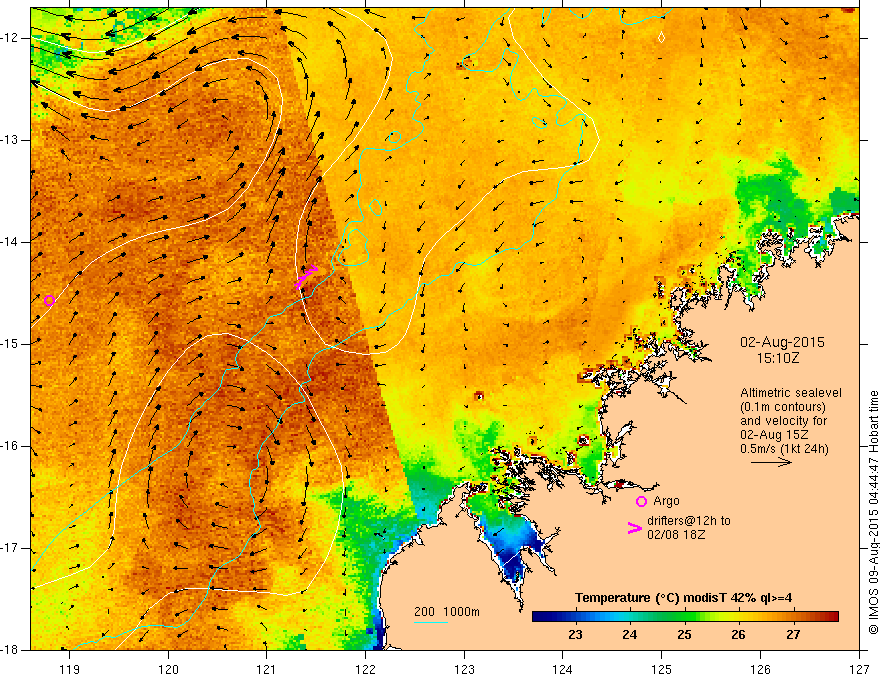Click the magenta drifter track marker
Screen dimensions: 880x680
point(306,277)
